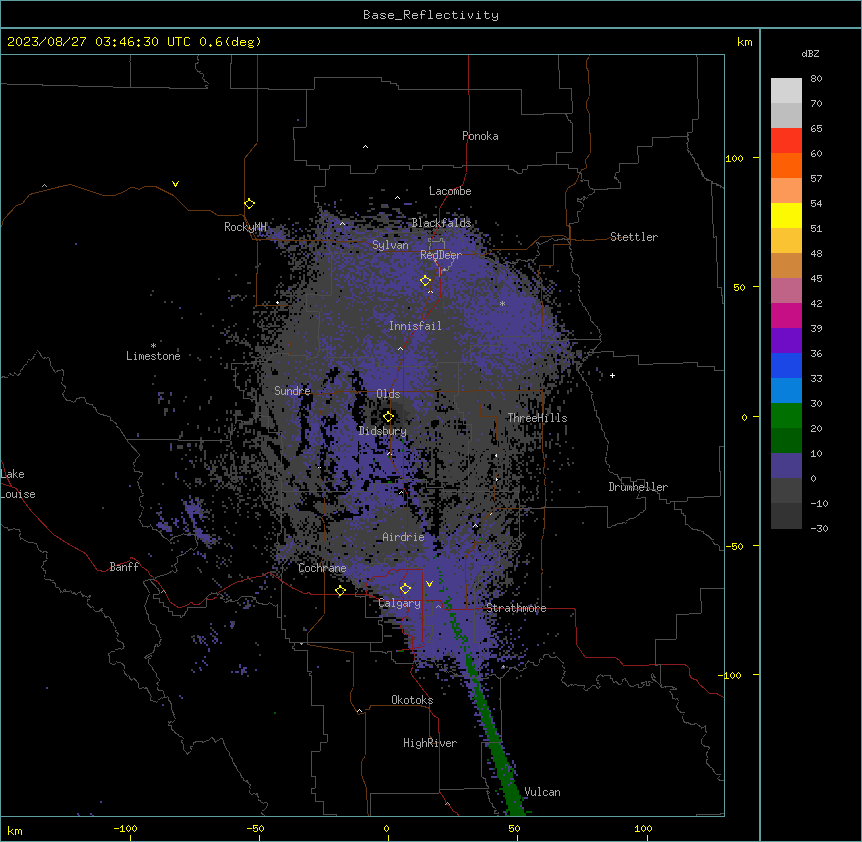
Task: Click the Cochrane city label
Action: [322, 568]
